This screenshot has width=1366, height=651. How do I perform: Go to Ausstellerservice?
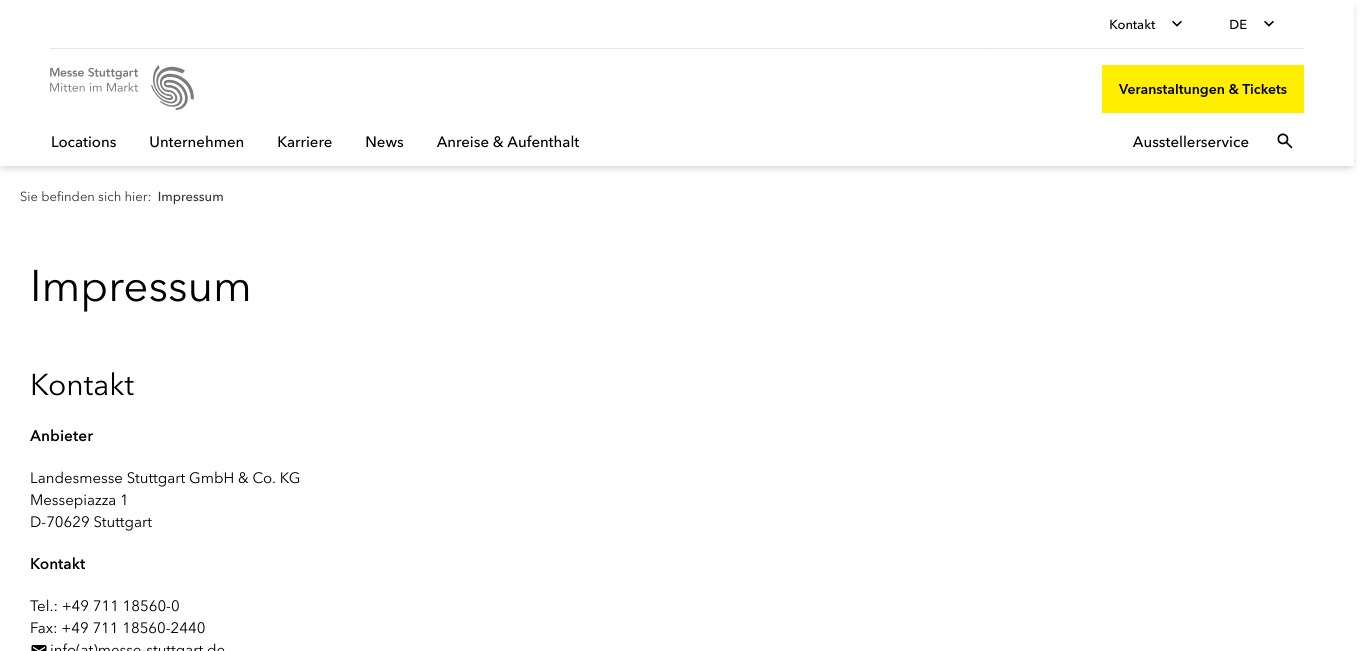coord(1191,142)
